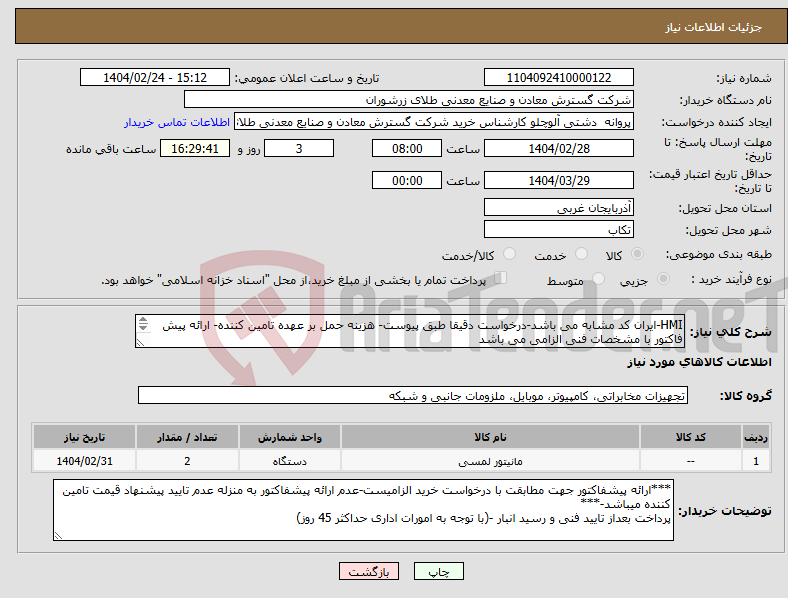Screen dimensions: 788x598
Task: Click the need number field 1104092410000122
Action: [x=558, y=77]
